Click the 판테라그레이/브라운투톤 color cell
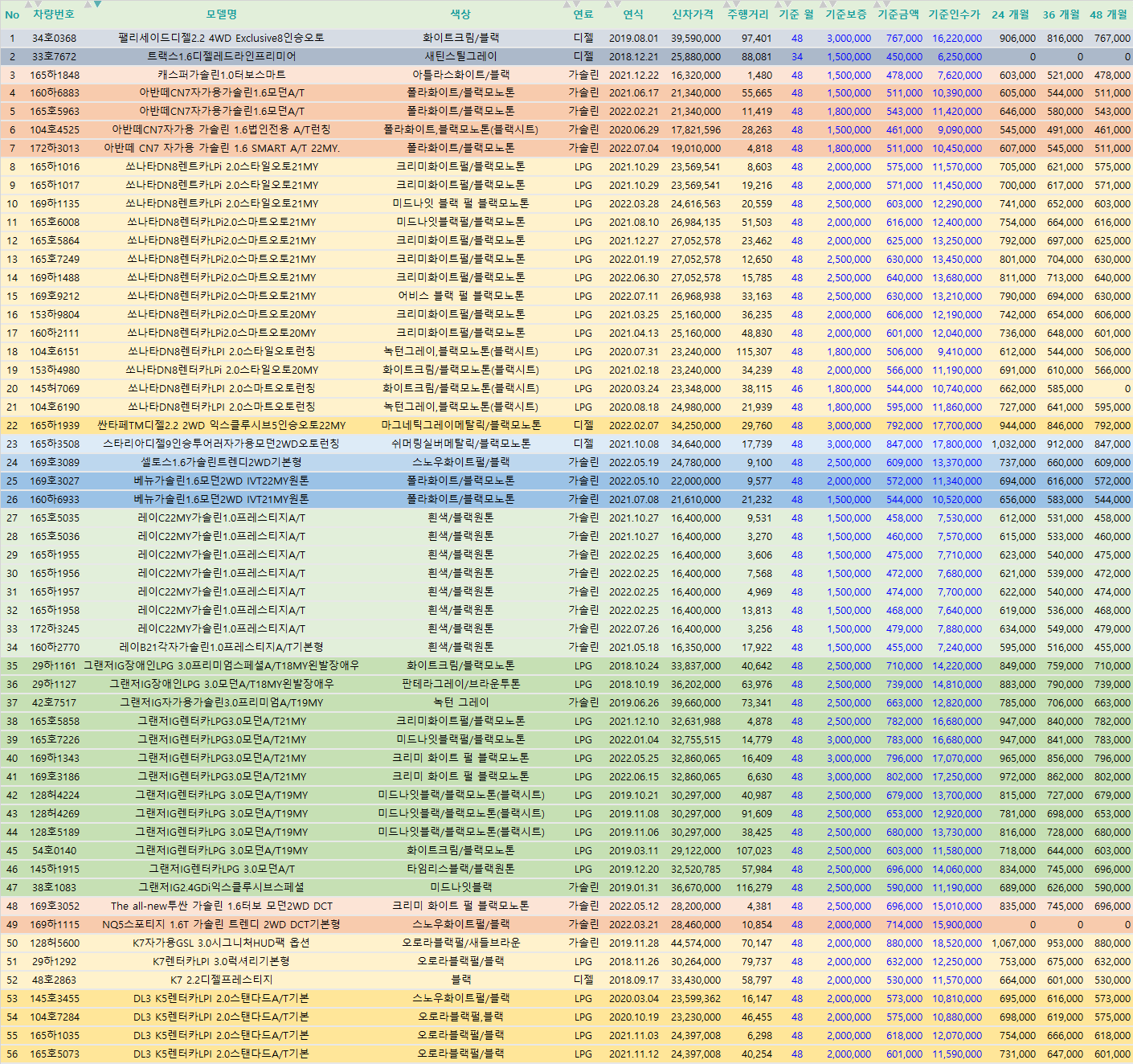Viewport: 1133px width, 1064px height. (460, 684)
